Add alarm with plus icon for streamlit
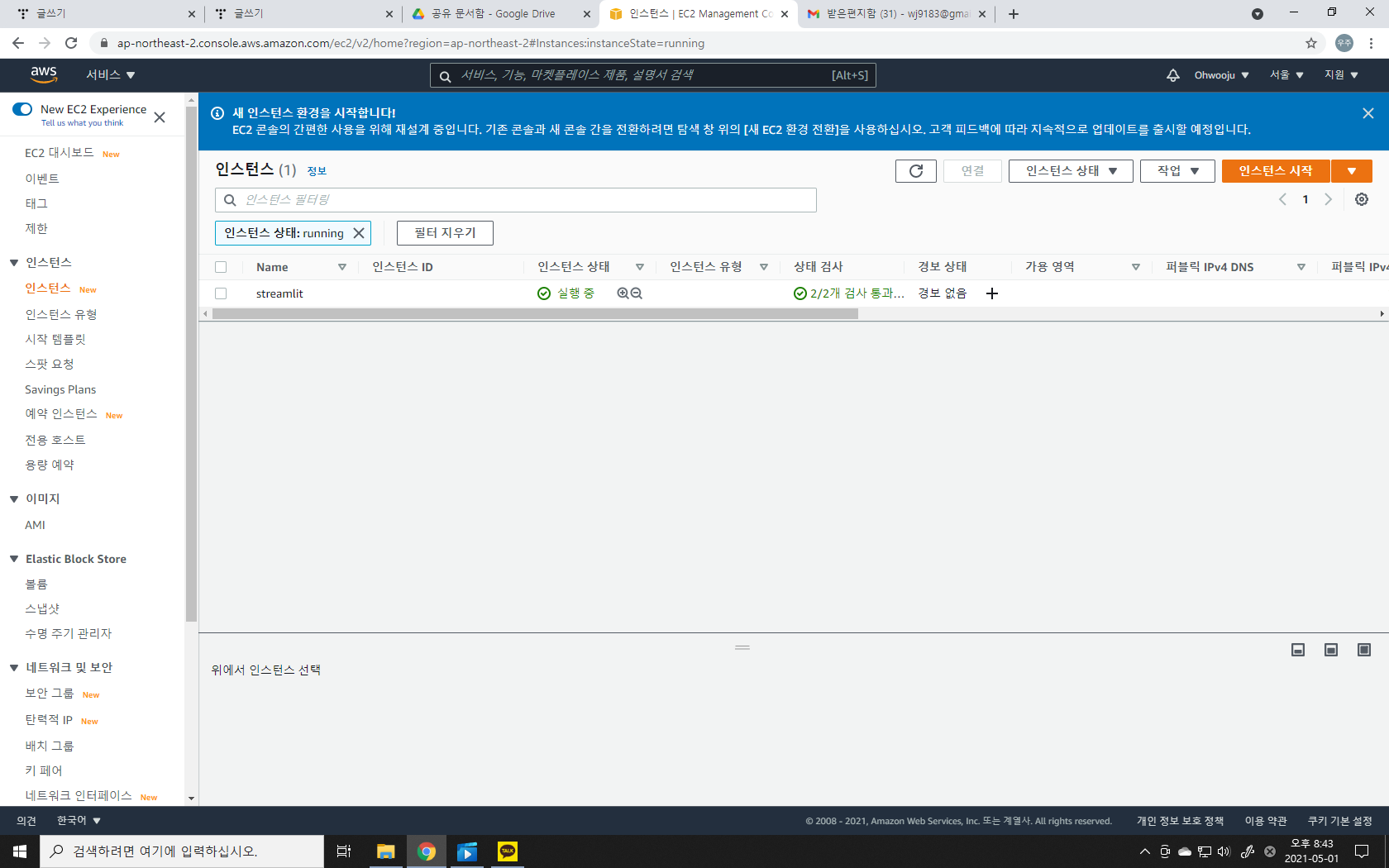The height and width of the screenshot is (868, 1389). tap(992, 293)
